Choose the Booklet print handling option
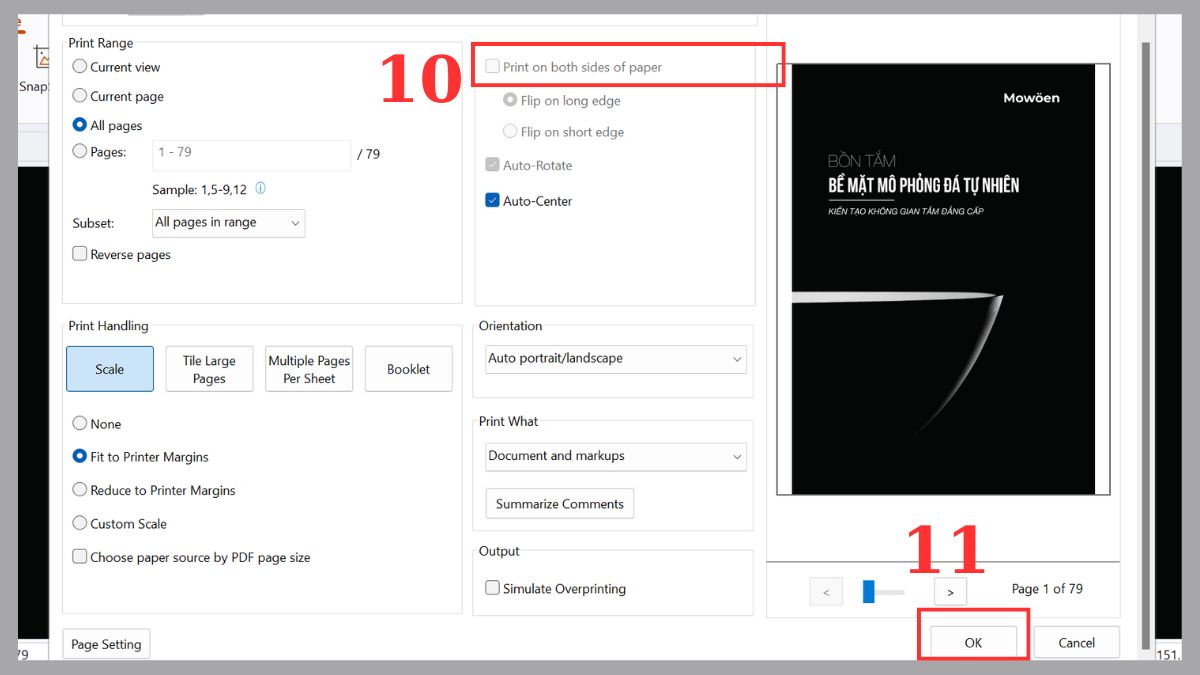 pyautogui.click(x=408, y=369)
